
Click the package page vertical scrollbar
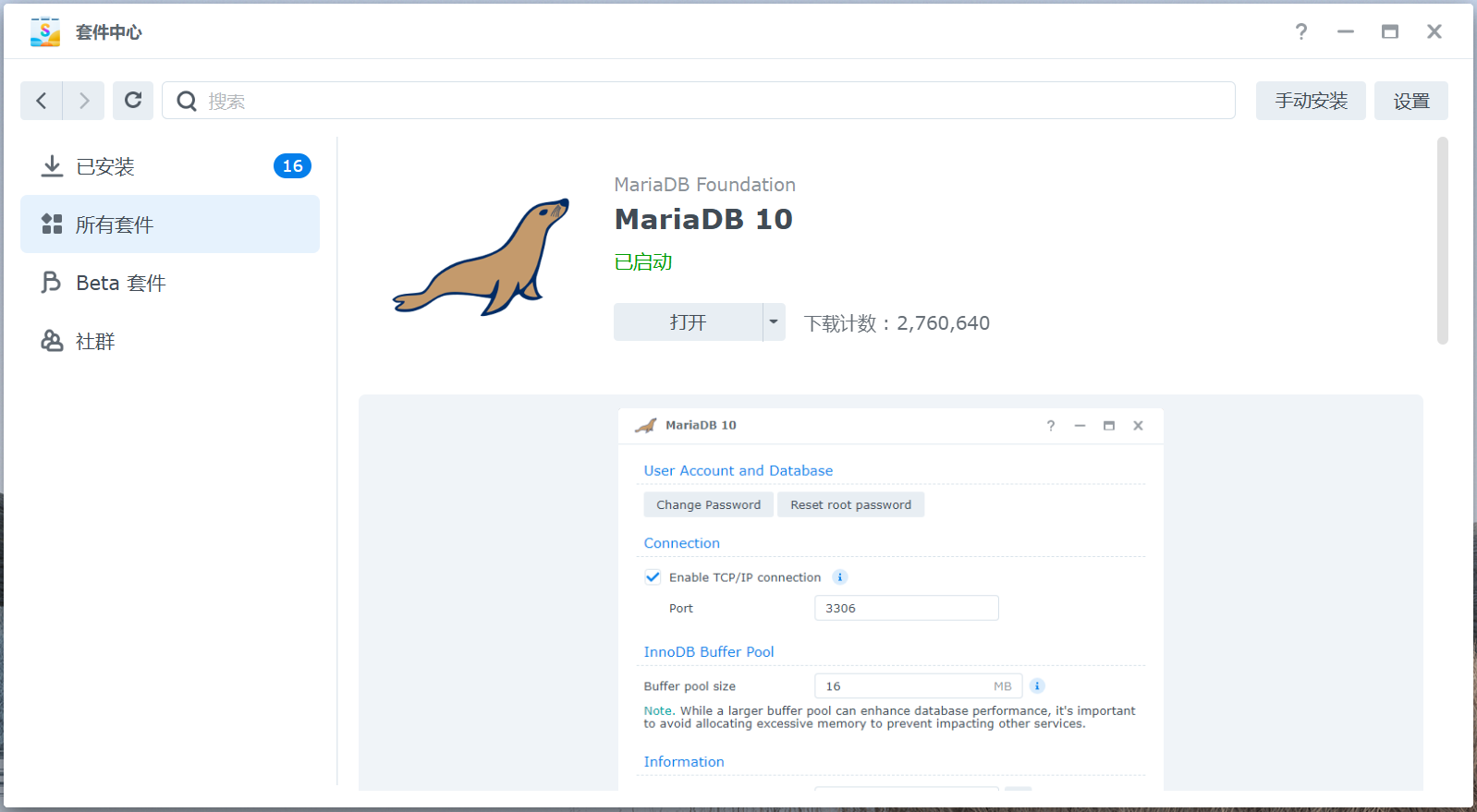1443,240
